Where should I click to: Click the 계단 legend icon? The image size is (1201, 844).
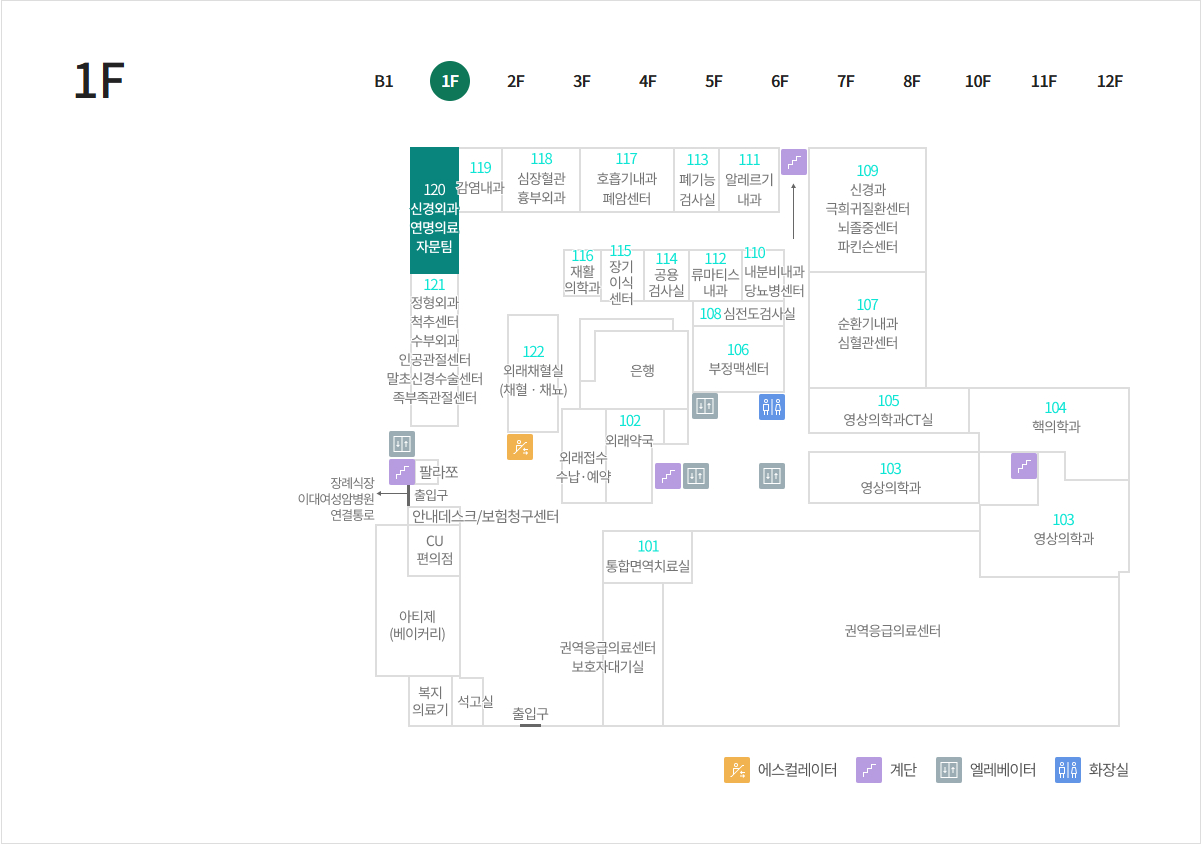click(x=868, y=770)
